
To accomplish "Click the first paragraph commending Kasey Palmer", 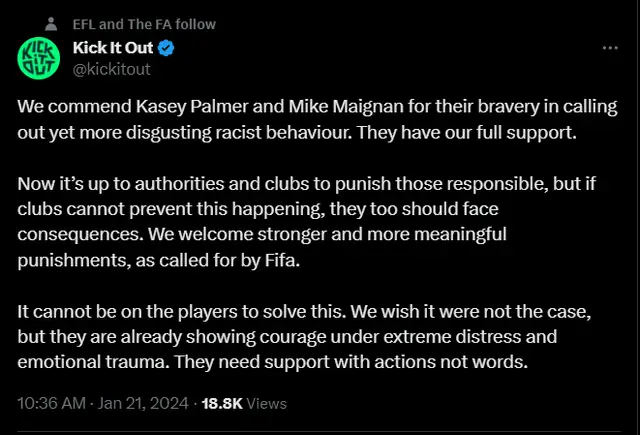I will click(x=317, y=120).
